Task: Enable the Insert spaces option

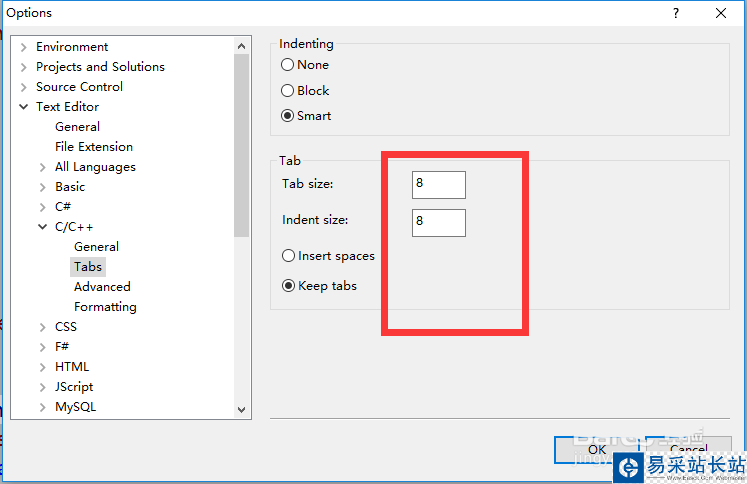Action: tap(289, 256)
